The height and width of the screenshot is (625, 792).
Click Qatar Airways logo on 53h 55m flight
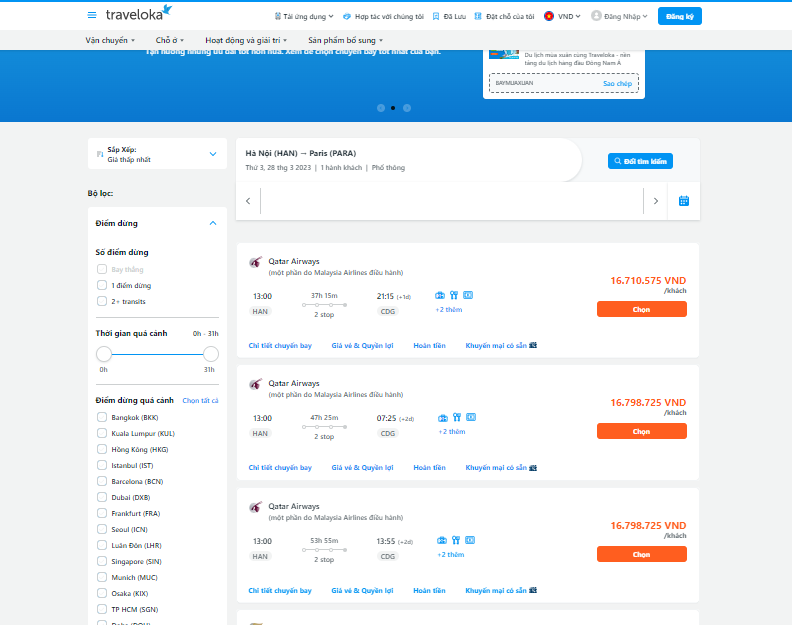pyautogui.click(x=256, y=507)
